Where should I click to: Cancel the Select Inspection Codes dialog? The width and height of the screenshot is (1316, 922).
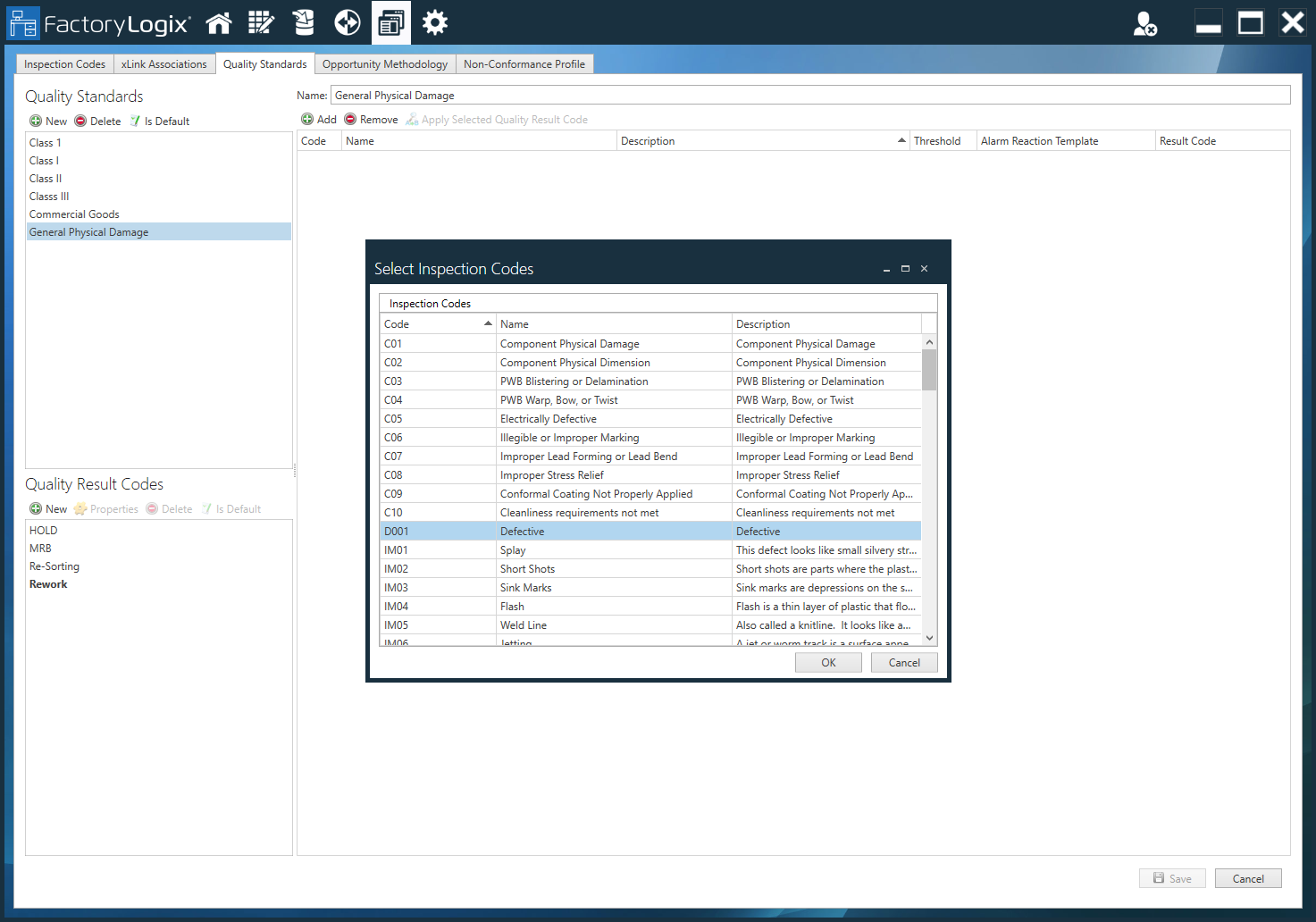(904, 662)
